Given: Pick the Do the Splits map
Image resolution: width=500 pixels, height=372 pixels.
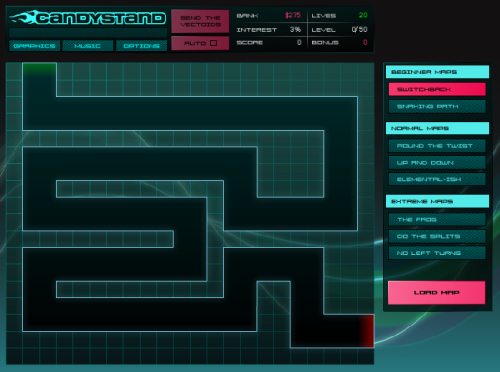Looking at the screenshot, I should (x=437, y=236).
